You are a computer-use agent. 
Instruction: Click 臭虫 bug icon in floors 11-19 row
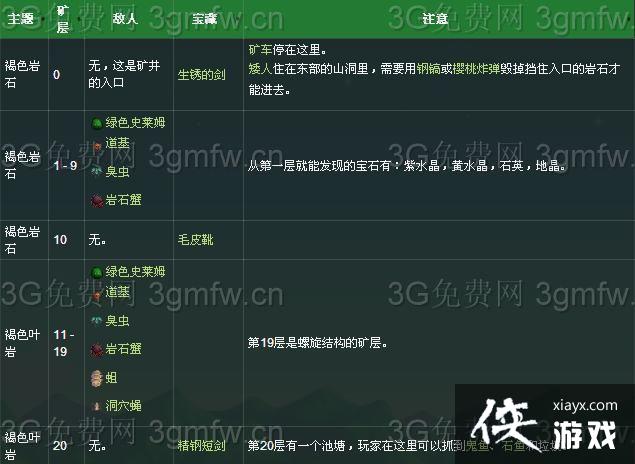click(96, 321)
